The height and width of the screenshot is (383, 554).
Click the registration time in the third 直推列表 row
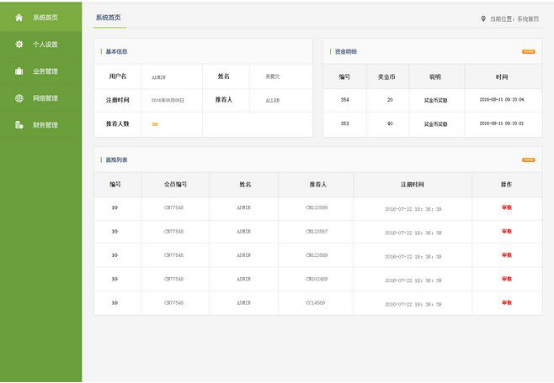click(413, 257)
